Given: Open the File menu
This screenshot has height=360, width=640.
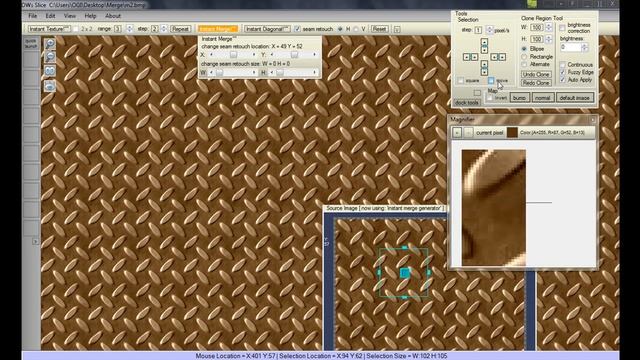Looking at the screenshot, I should coord(32,16).
